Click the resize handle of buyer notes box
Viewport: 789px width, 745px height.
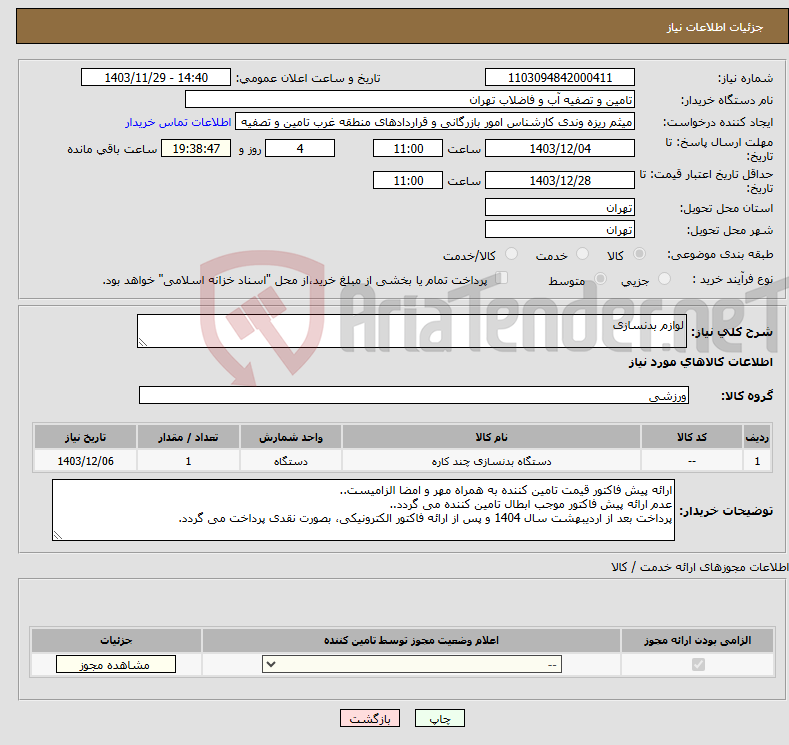tap(58, 535)
